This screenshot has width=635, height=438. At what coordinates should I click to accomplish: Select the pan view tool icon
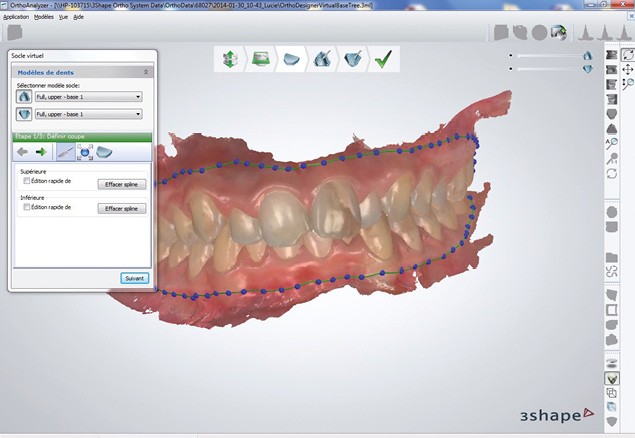click(x=626, y=69)
